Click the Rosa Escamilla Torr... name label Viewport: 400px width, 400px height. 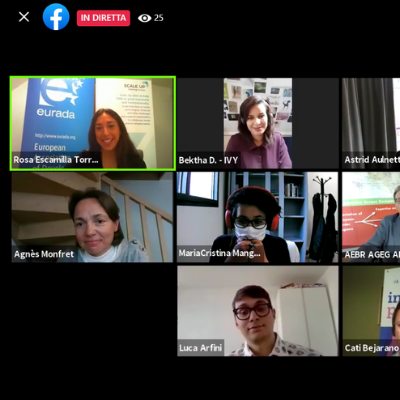56,160
